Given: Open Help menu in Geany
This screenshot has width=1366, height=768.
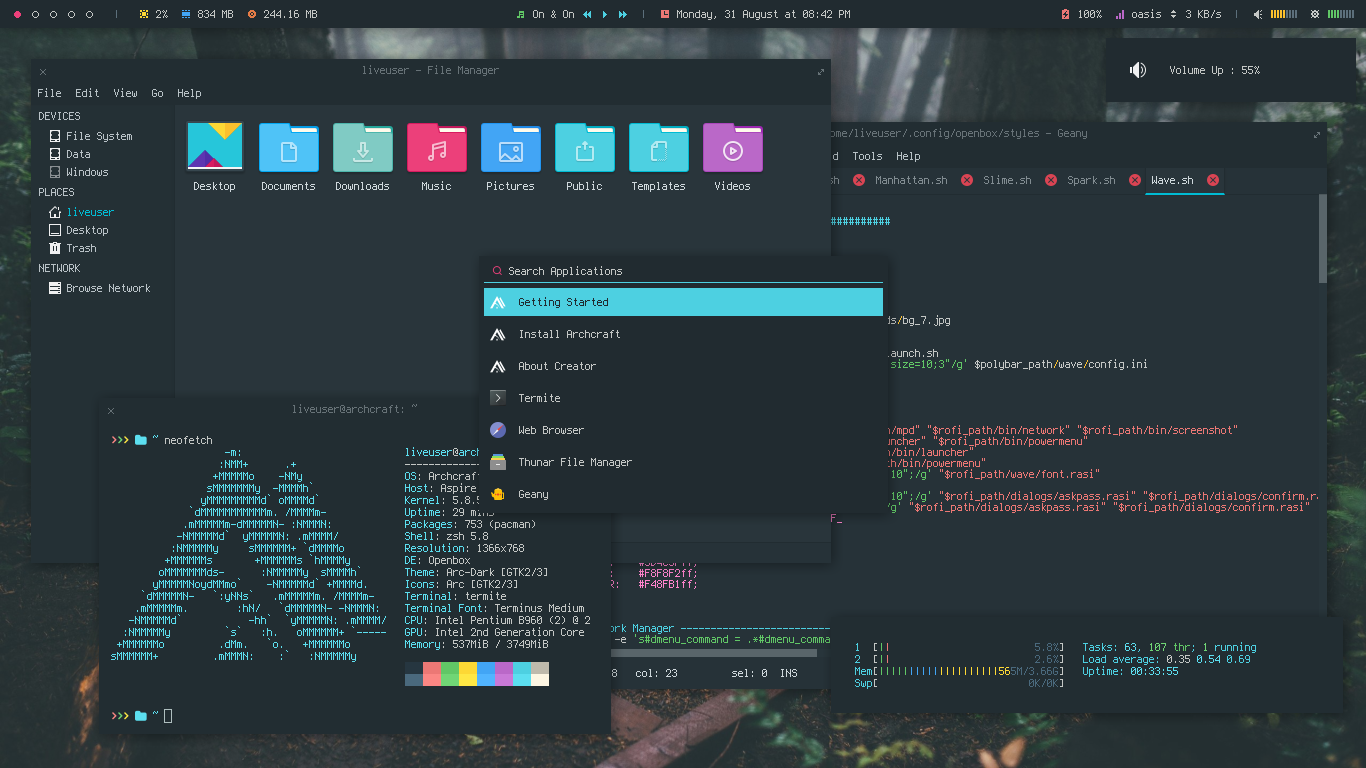Looking at the screenshot, I should point(908,156).
